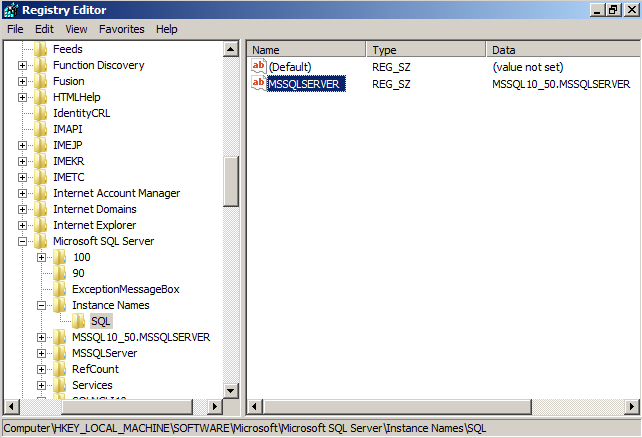Screen dimensions: 642x438
Task: Open the View menu
Action: [76, 29]
